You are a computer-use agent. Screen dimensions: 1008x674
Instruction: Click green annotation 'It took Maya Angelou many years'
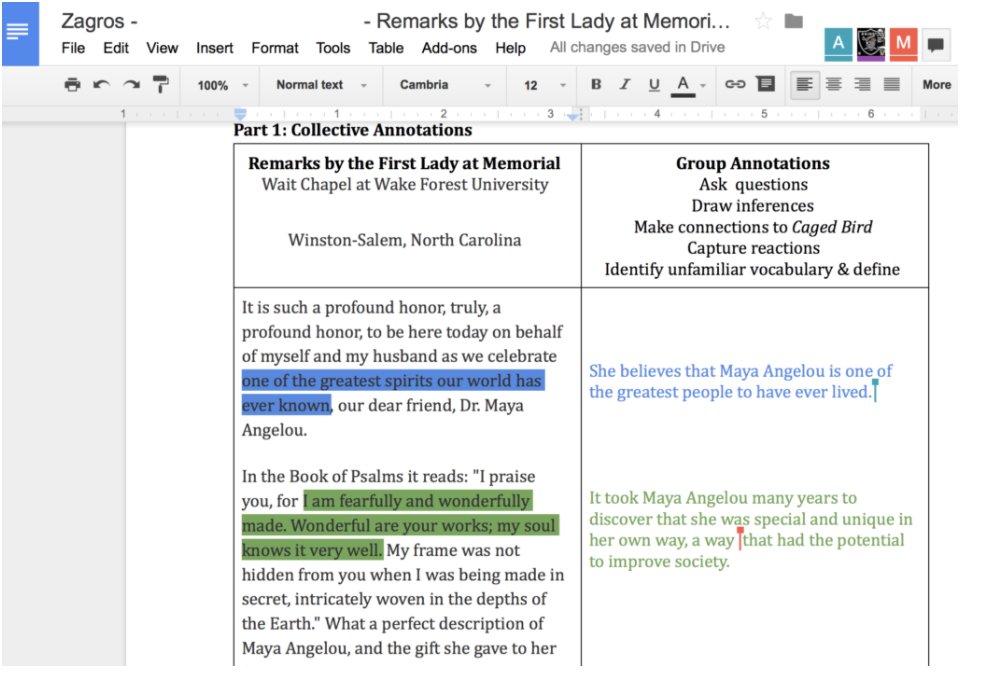pos(723,498)
